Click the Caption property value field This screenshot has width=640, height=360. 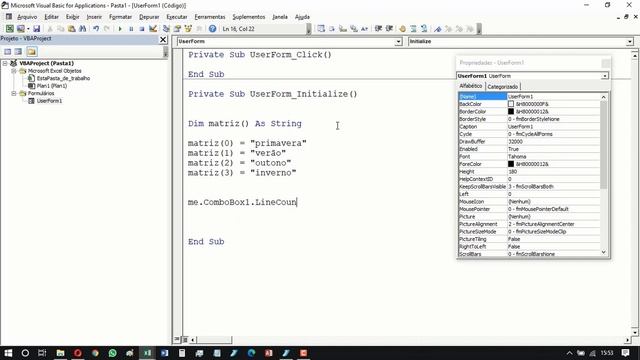[553, 127]
